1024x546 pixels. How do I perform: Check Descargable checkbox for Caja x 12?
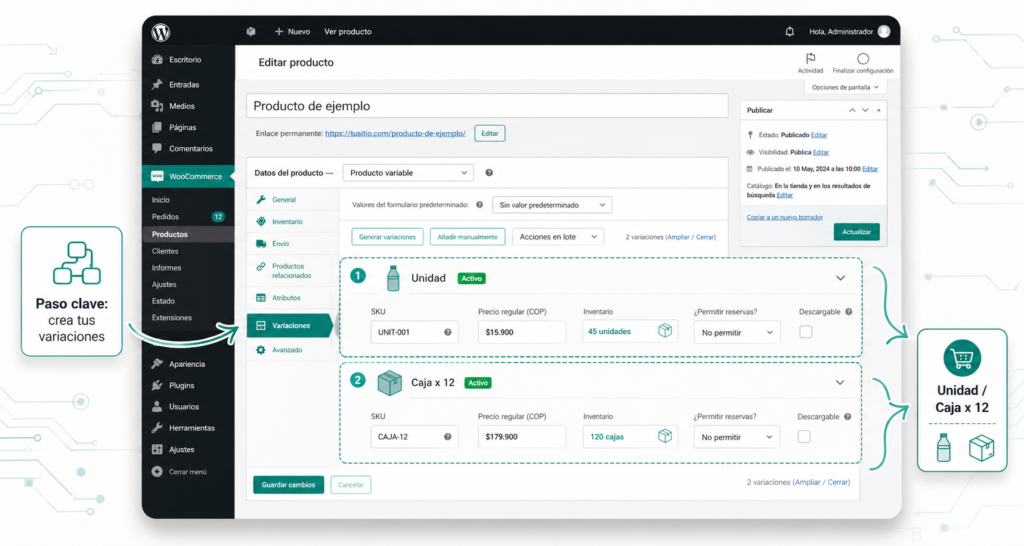coord(805,436)
